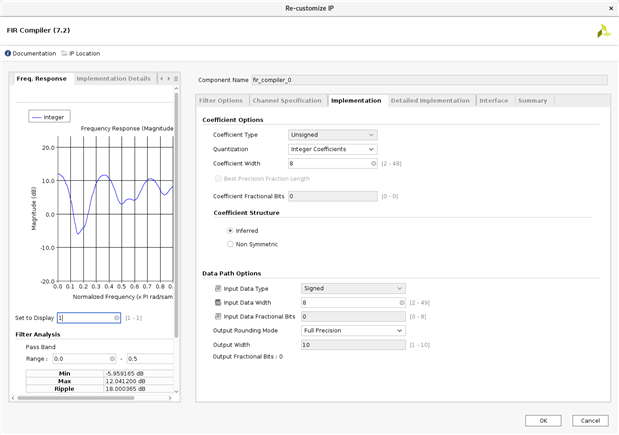Clear the Input Data Width field
The height and width of the screenshot is (435, 619).
402,302
